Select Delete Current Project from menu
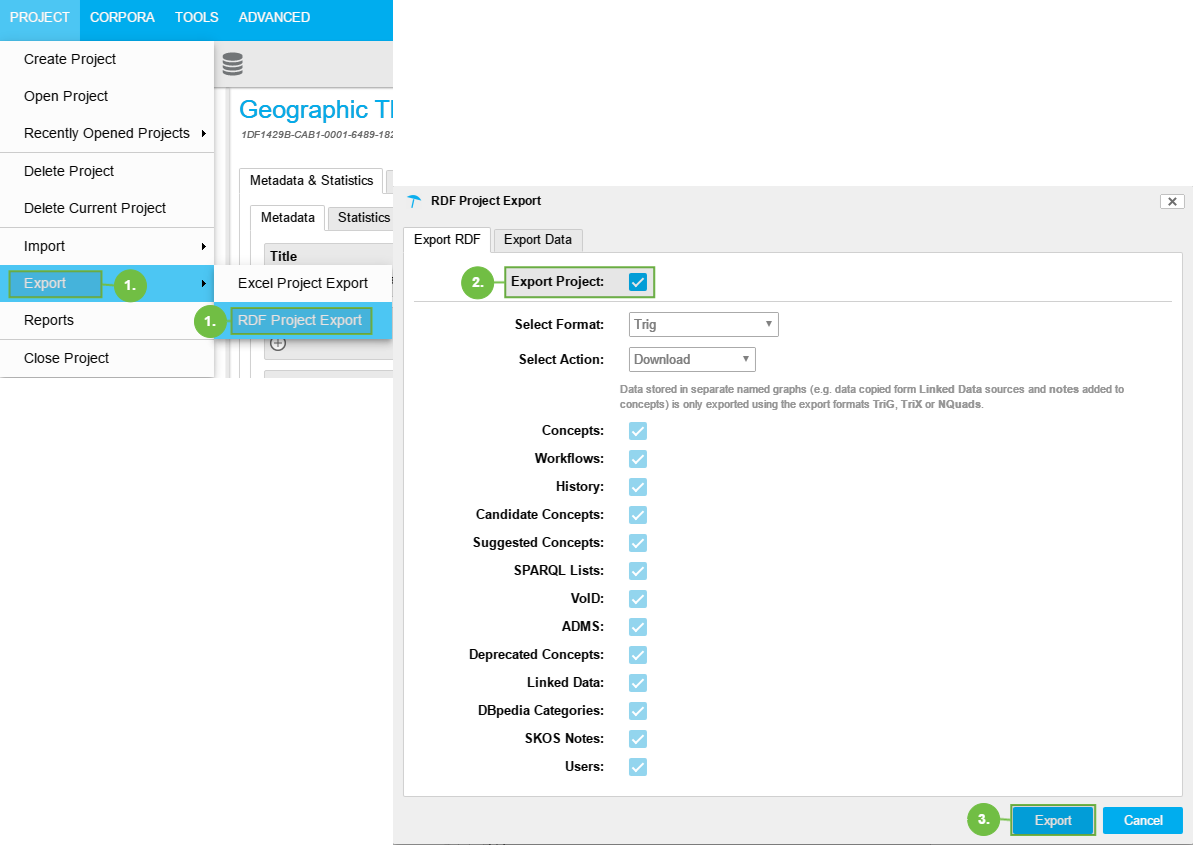Viewport: 1194px width, 848px height. (95, 208)
